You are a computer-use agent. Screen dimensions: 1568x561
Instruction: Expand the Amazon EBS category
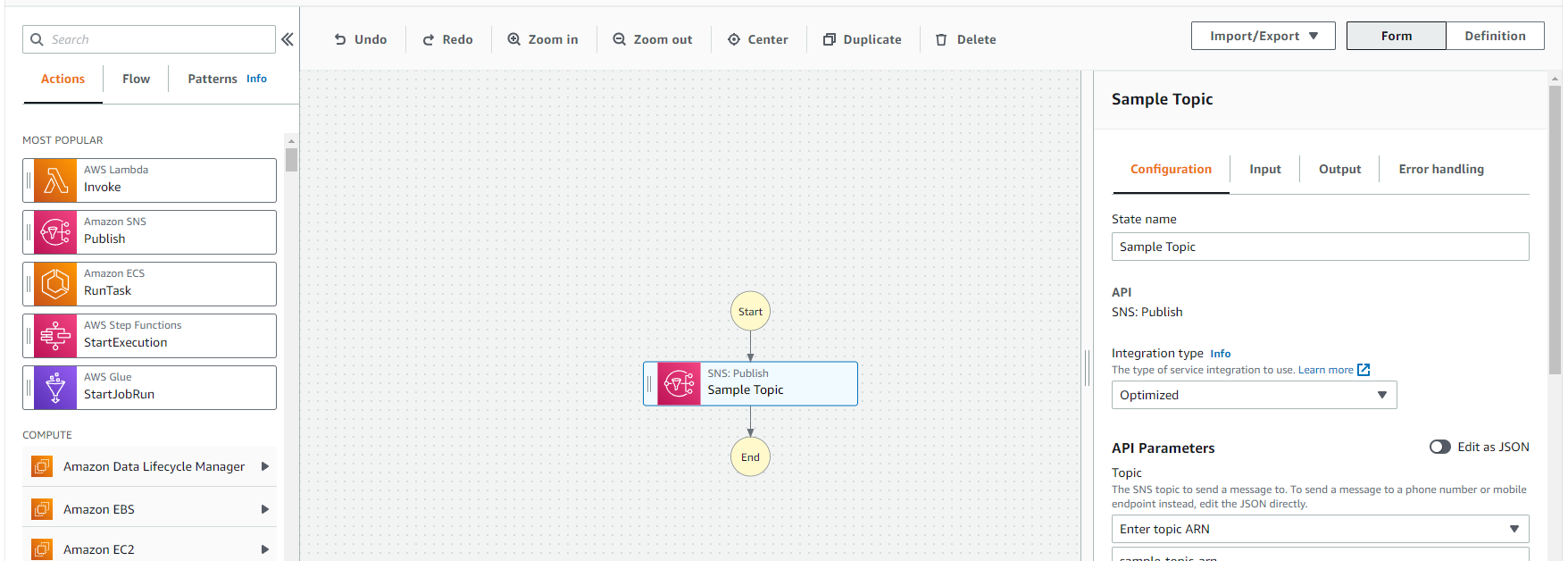(264, 509)
